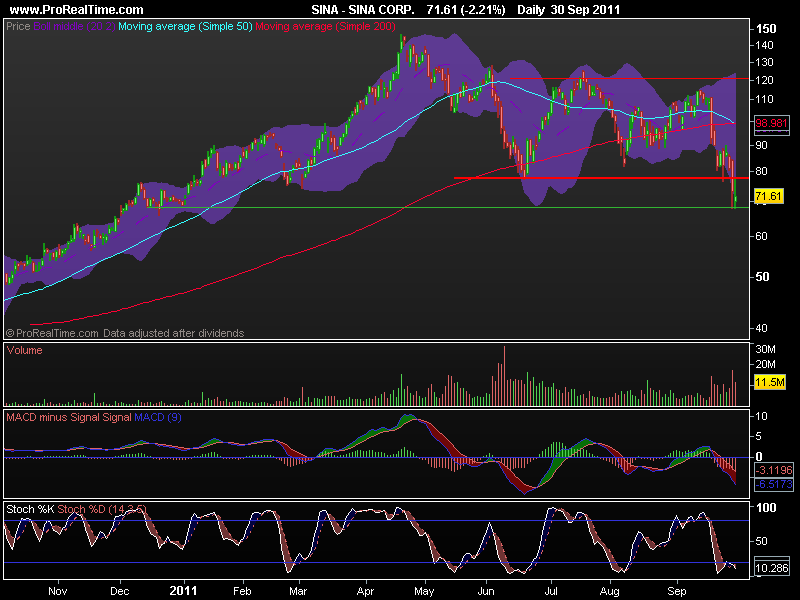The image size is (800, 600).
Task: Click the yellow 71.61 last price box
Action: (768, 196)
